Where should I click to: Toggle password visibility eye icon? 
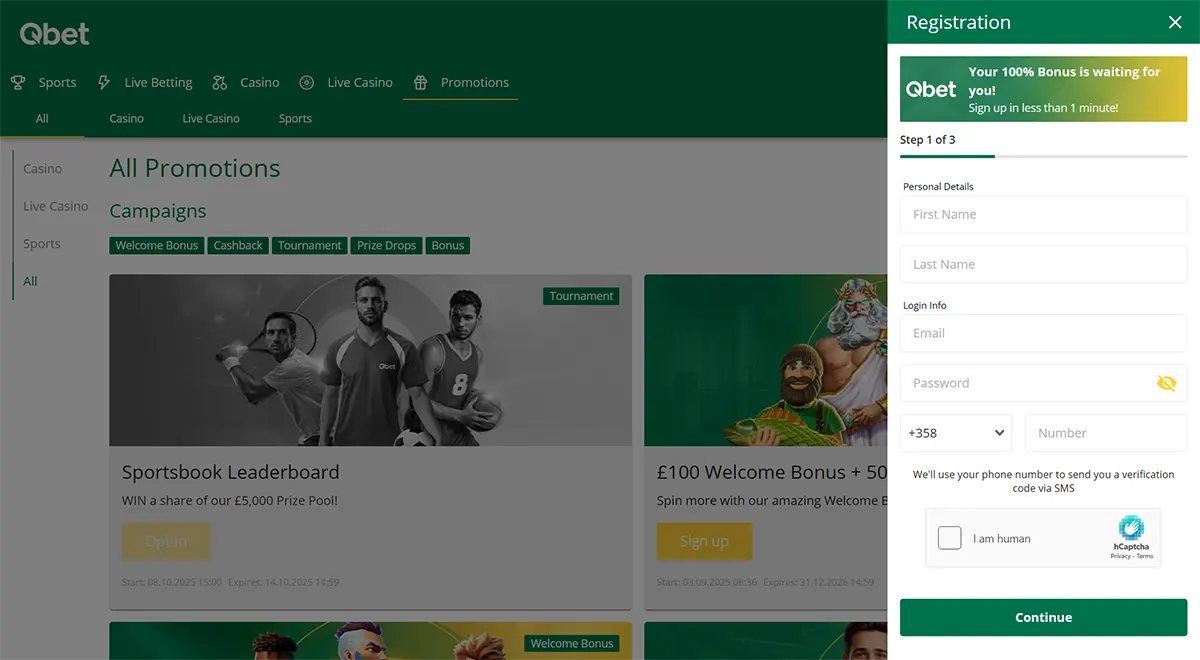(1166, 383)
